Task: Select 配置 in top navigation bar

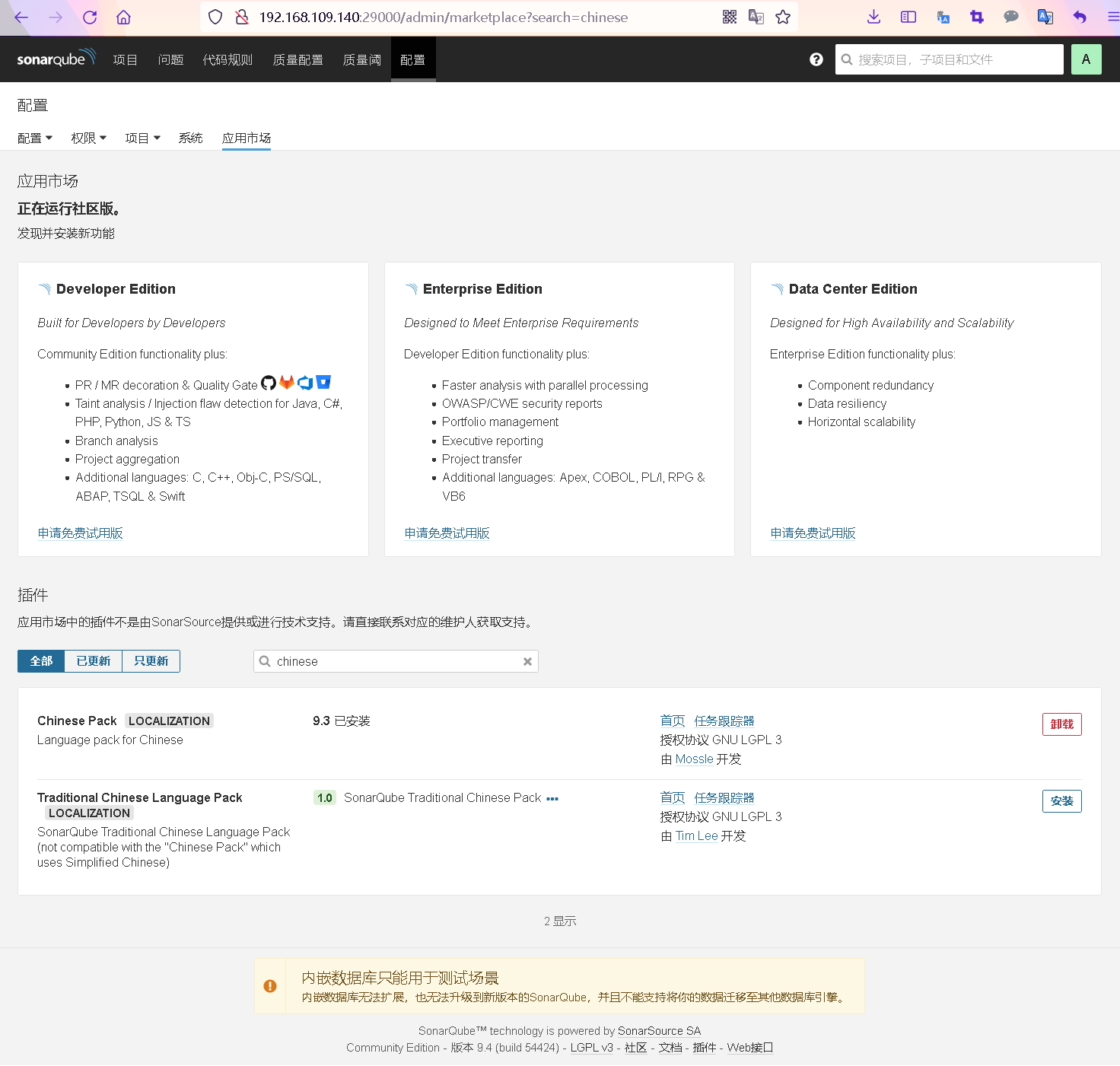Action: 413,59
